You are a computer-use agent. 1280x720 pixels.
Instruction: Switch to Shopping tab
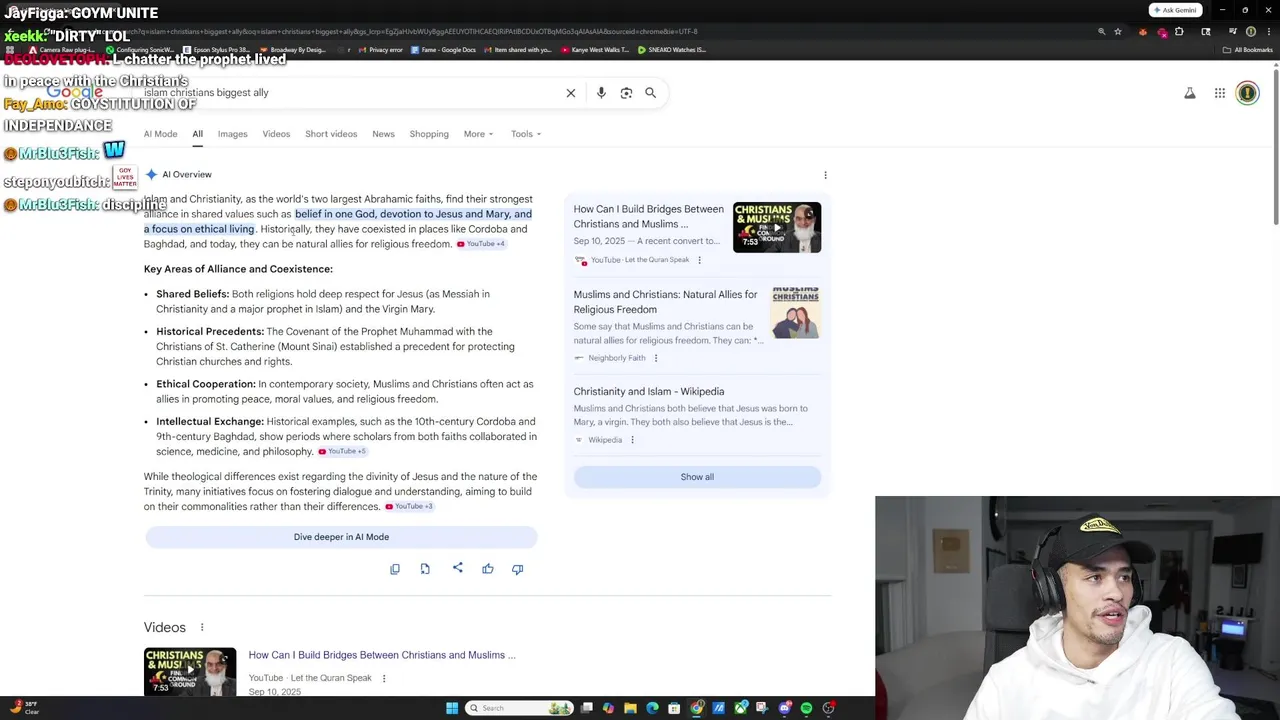tap(429, 134)
